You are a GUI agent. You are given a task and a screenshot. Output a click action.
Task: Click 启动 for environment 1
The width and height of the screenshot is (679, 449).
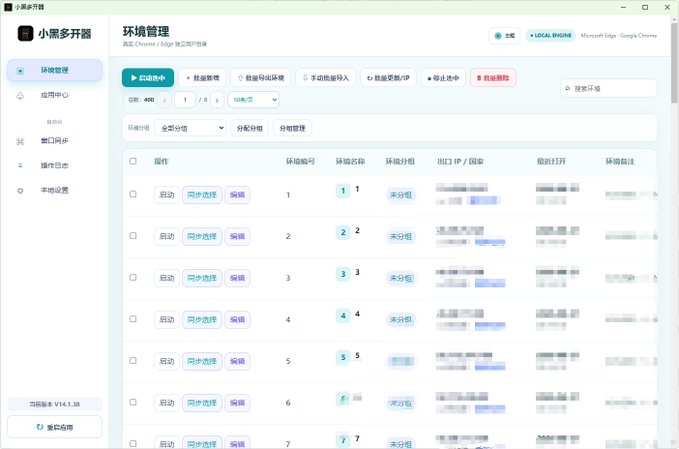167,195
